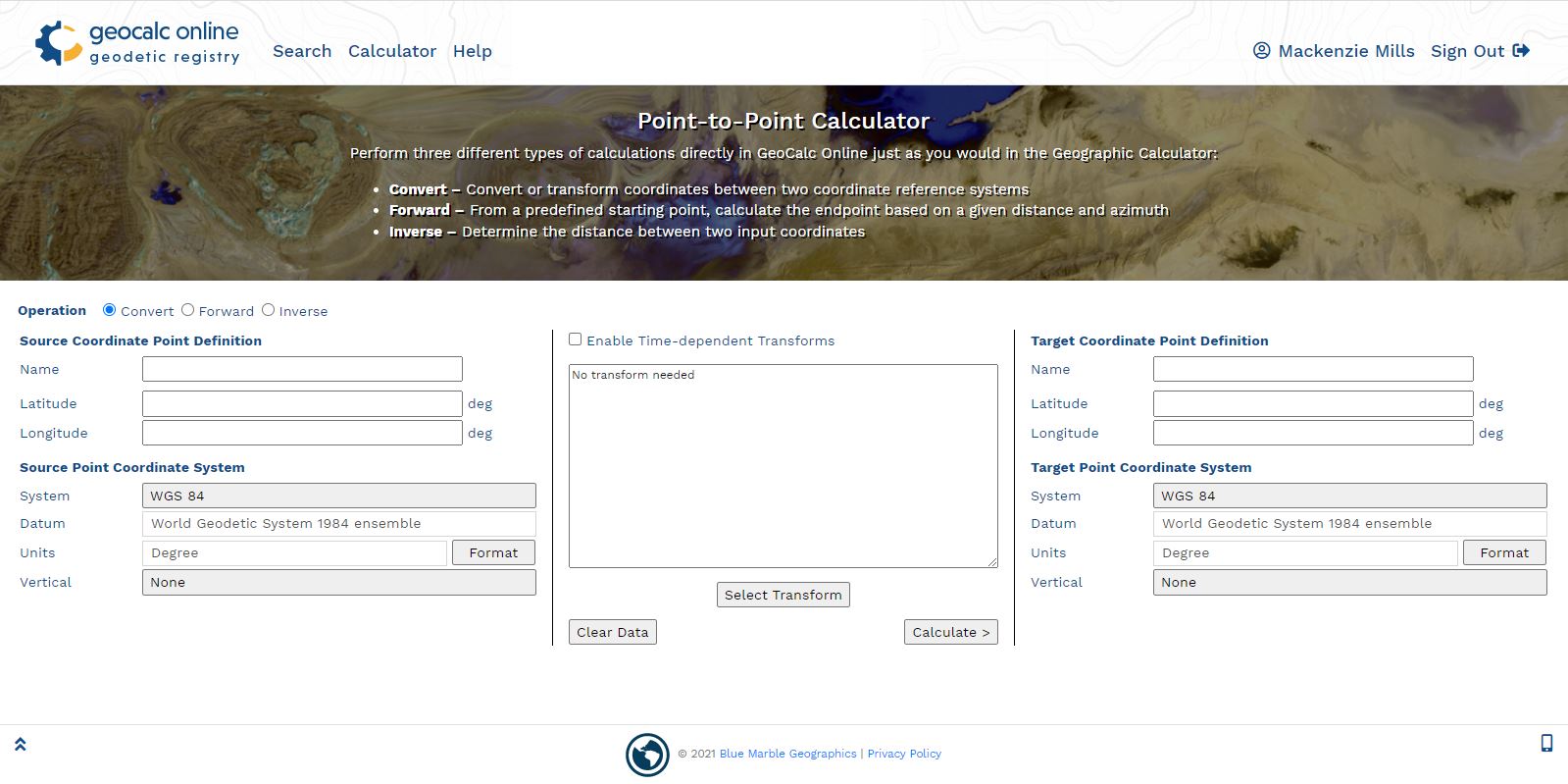Viewport: 1568px width, 784px height.
Task: Click the source Units Degree field
Action: 294,552
